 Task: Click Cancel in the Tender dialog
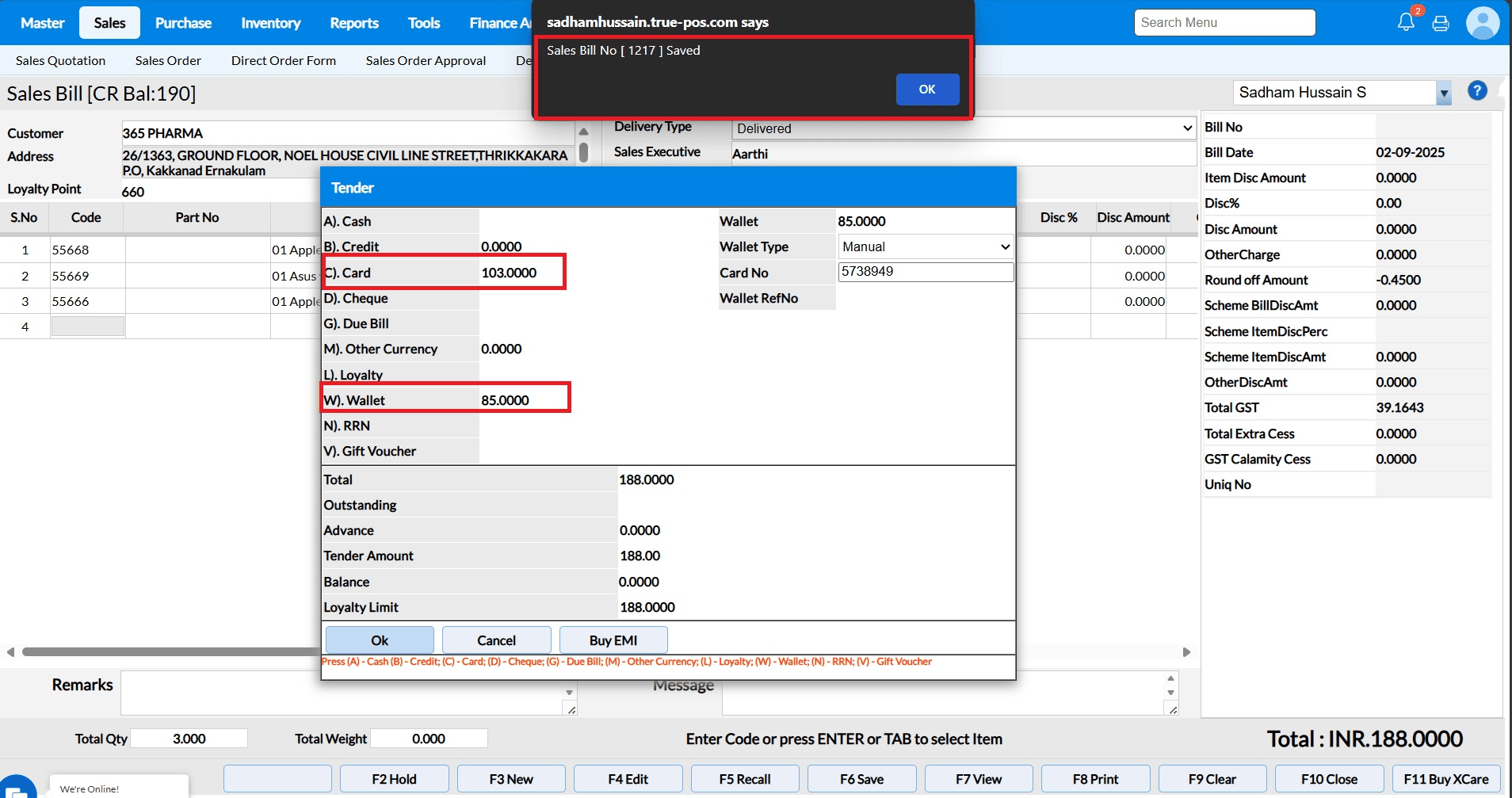pos(496,640)
